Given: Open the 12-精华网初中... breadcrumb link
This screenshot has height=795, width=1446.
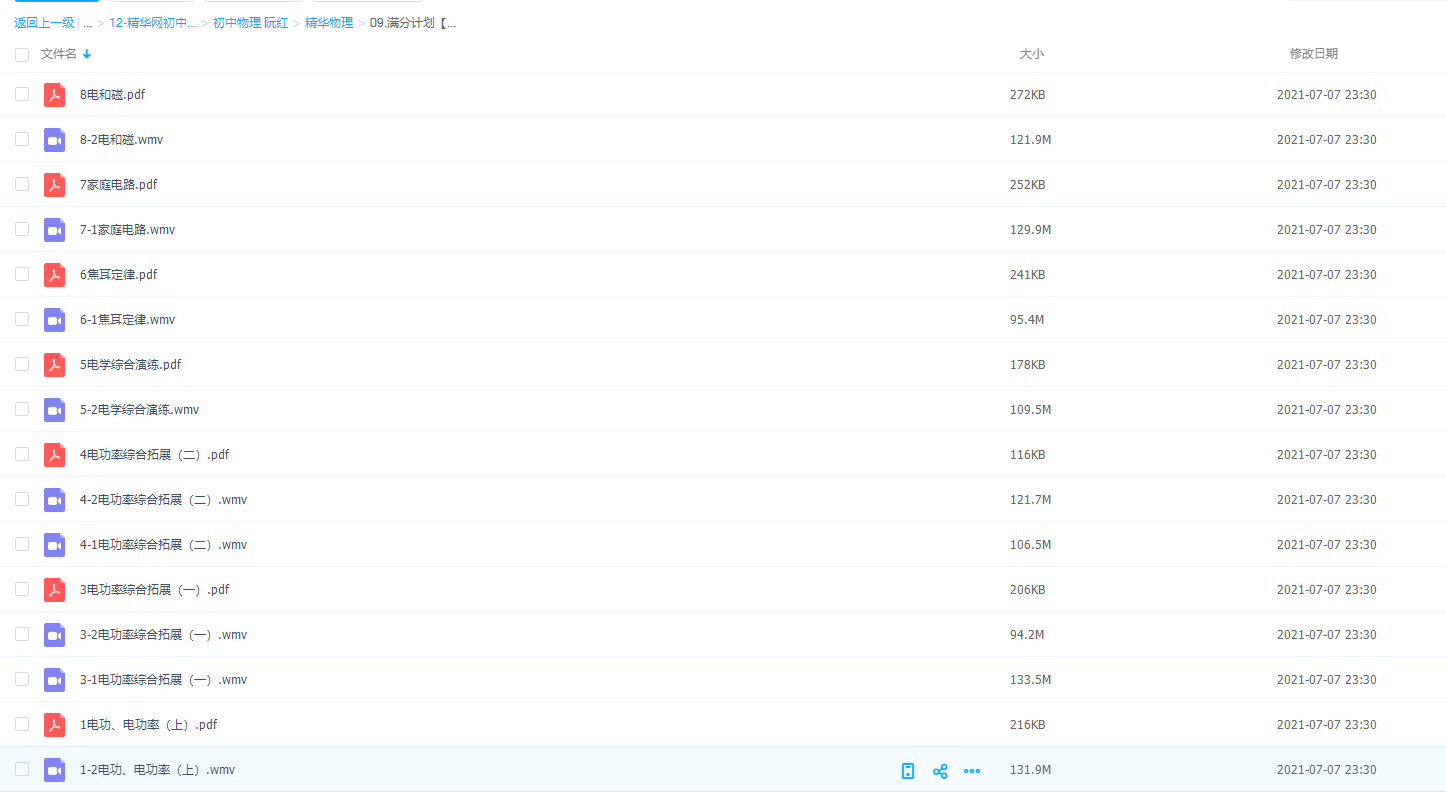Looking at the screenshot, I should (153, 23).
